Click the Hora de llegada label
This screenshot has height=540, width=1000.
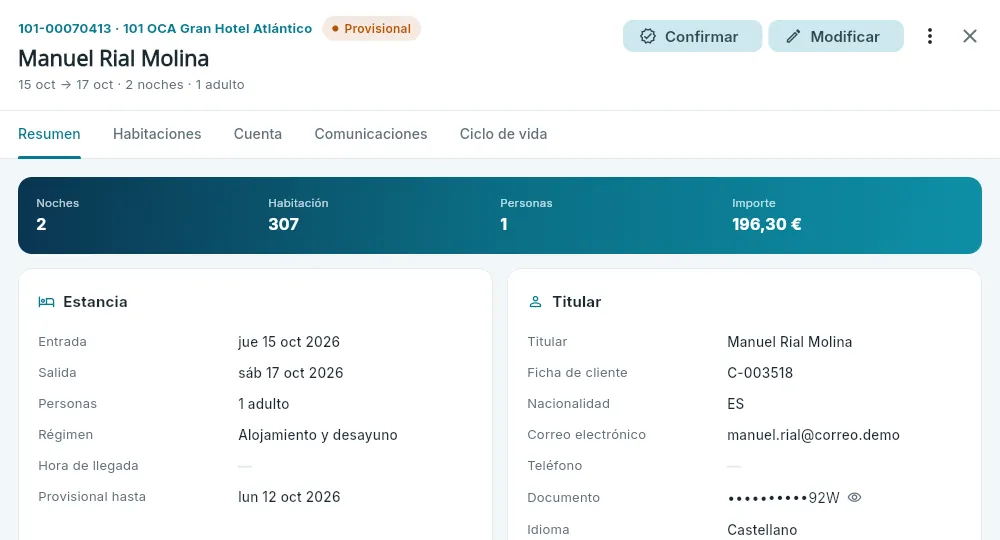[88, 466]
